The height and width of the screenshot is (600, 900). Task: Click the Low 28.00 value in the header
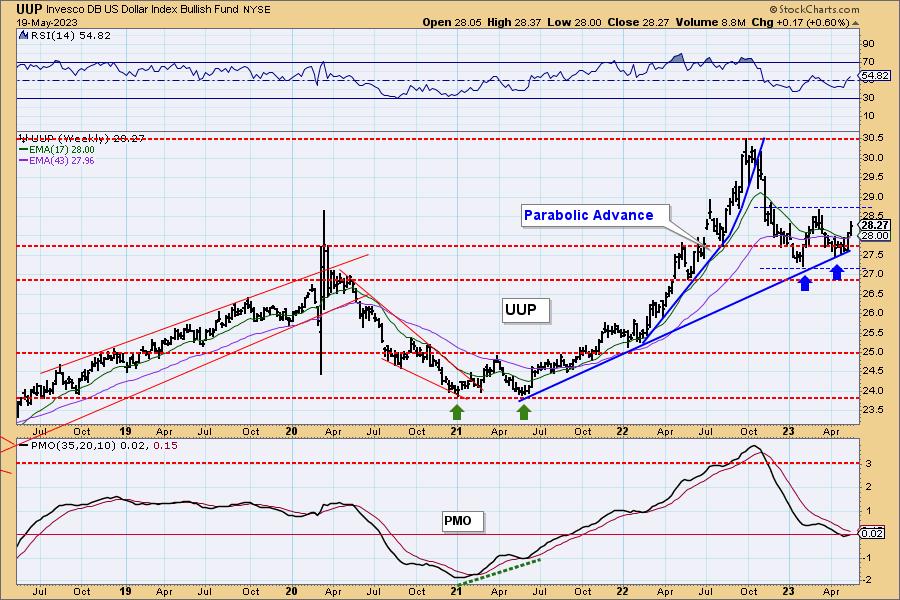tap(575, 22)
